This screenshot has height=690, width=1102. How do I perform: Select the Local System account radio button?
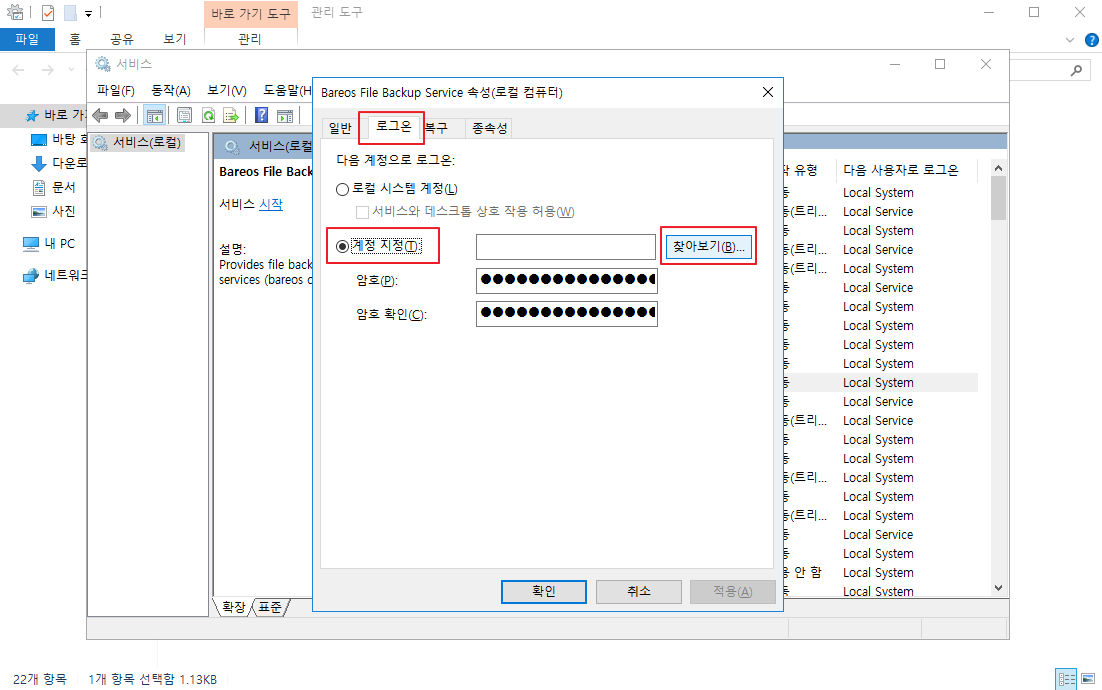(x=342, y=189)
